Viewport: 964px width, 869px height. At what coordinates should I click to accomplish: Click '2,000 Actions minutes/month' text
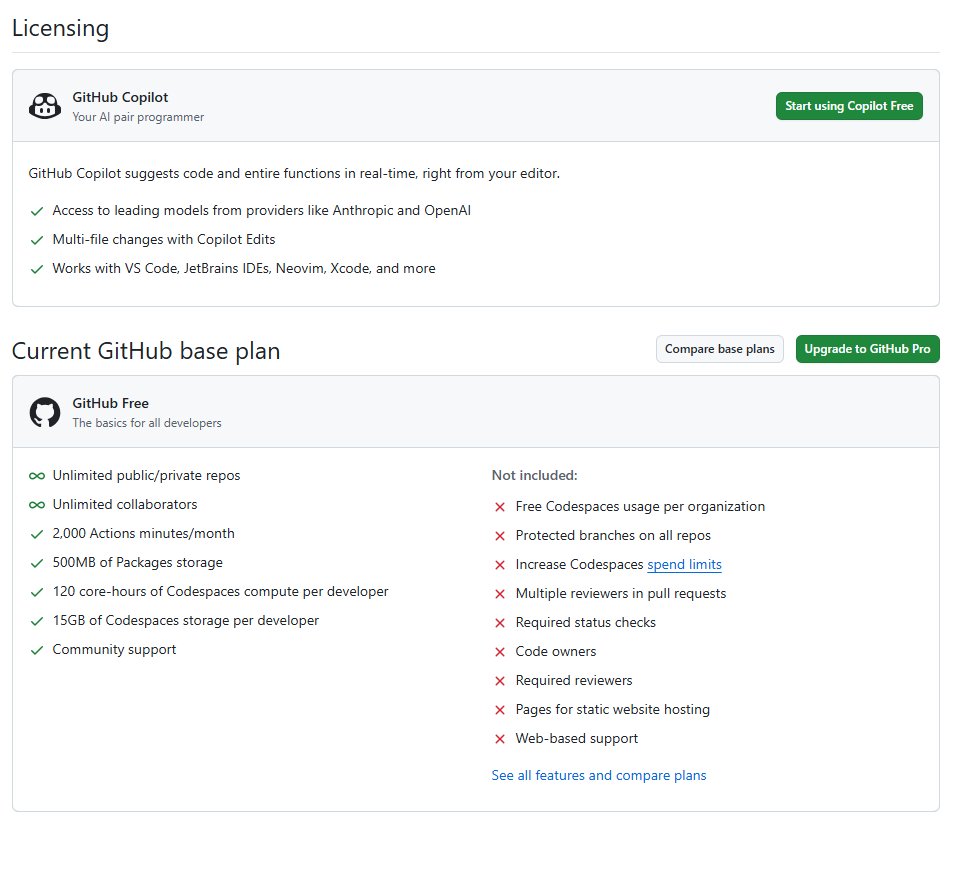coord(143,533)
